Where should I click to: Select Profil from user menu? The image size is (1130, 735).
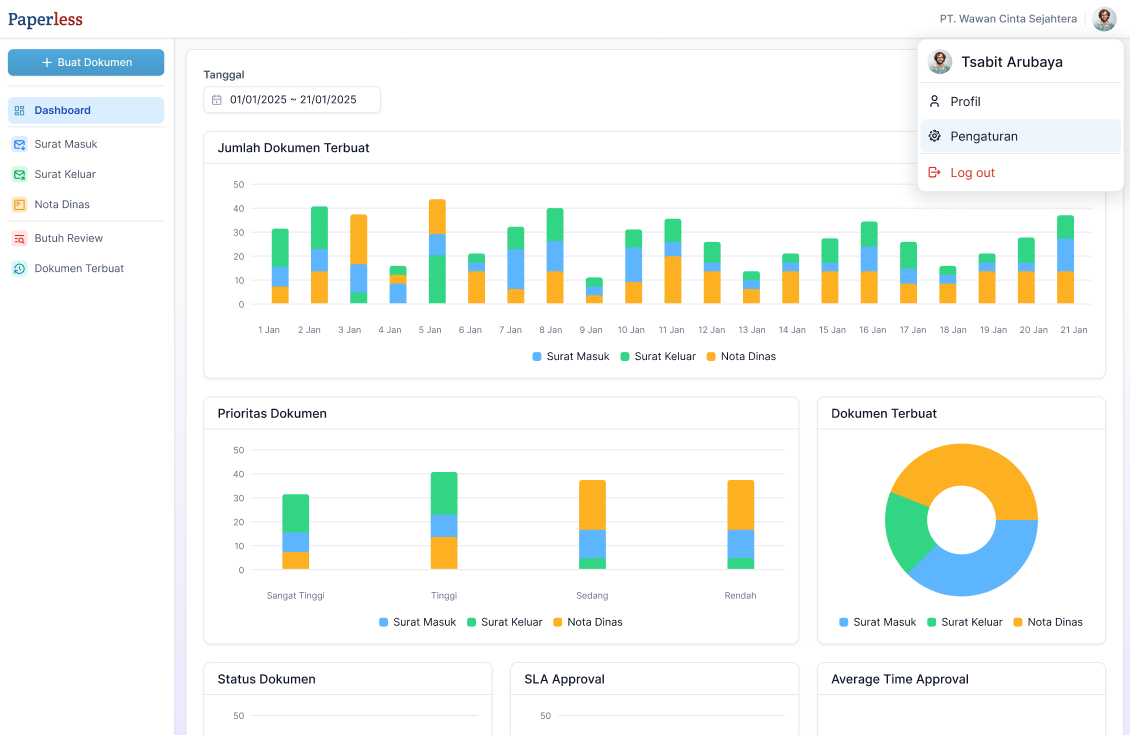[x=1020, y=102]
